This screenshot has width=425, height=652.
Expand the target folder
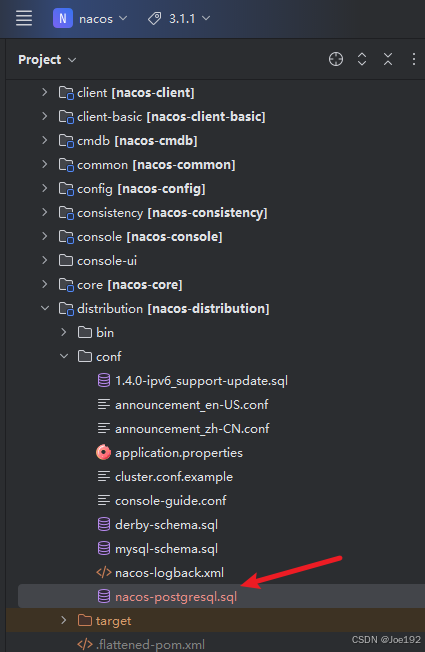click(x=64, y=620)
